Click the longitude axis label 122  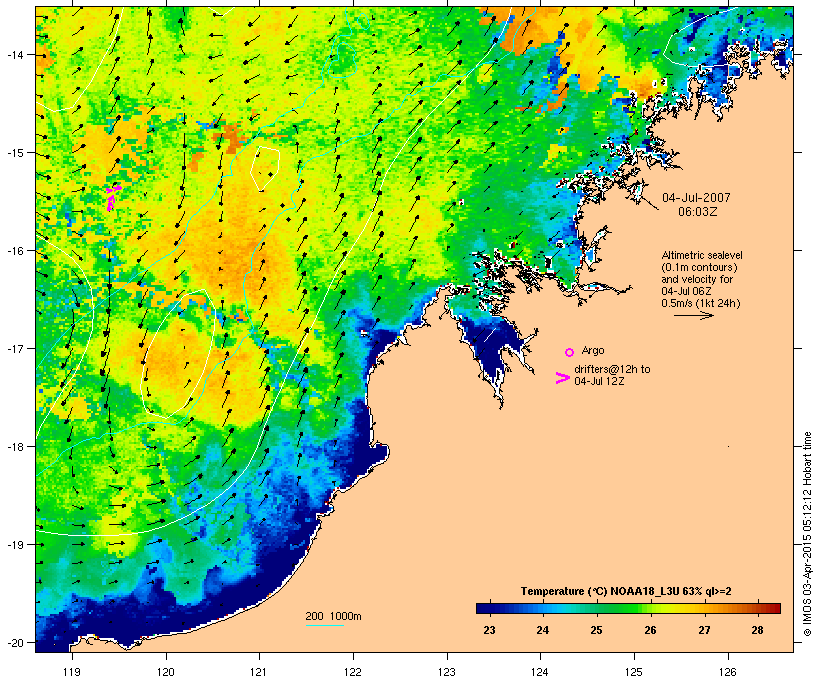pyautogui.click(x=353, y=672)
